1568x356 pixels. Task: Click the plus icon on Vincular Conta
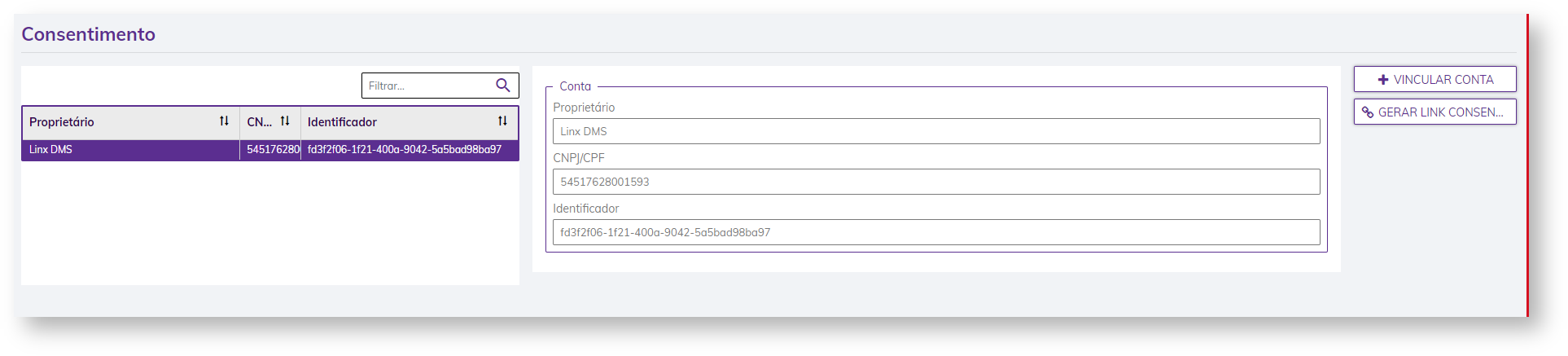click(1382, 80)
